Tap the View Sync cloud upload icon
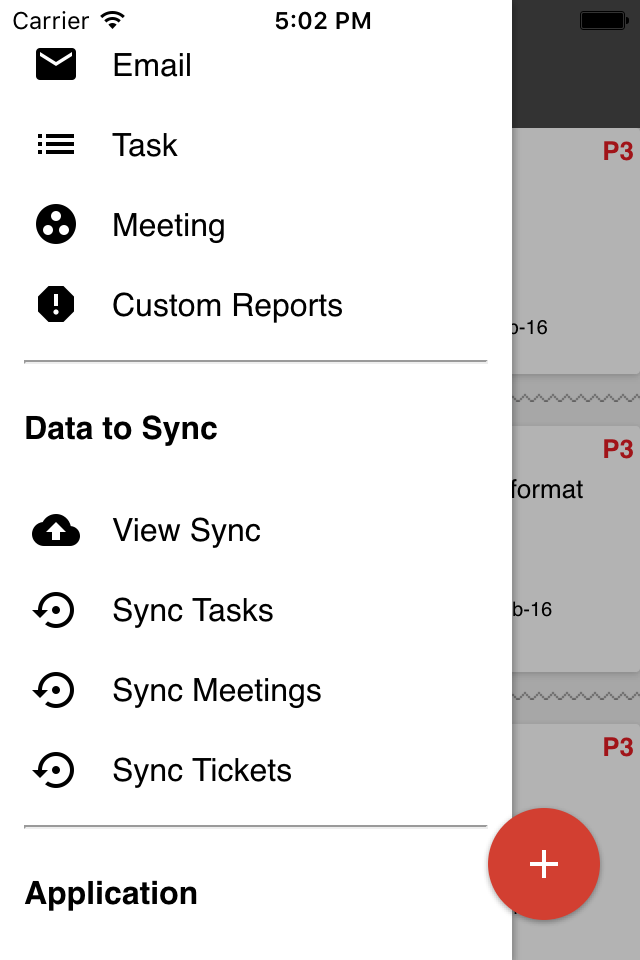This screenshot has height=960, width=640. (56, 531)
